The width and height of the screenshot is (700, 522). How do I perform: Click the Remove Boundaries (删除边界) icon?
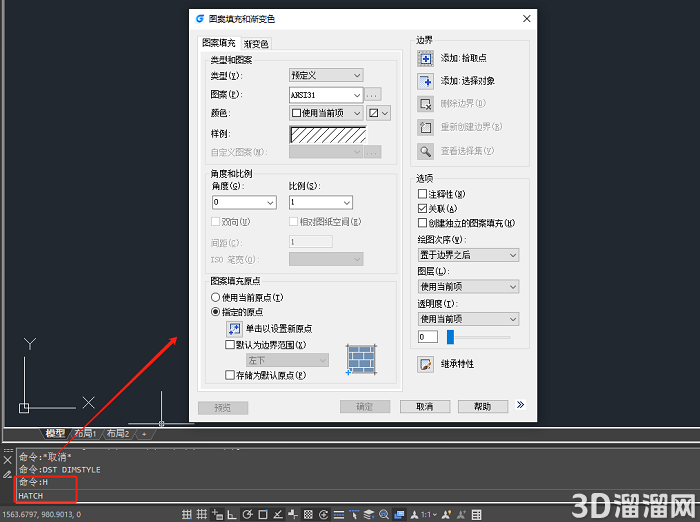click(425, 104)
